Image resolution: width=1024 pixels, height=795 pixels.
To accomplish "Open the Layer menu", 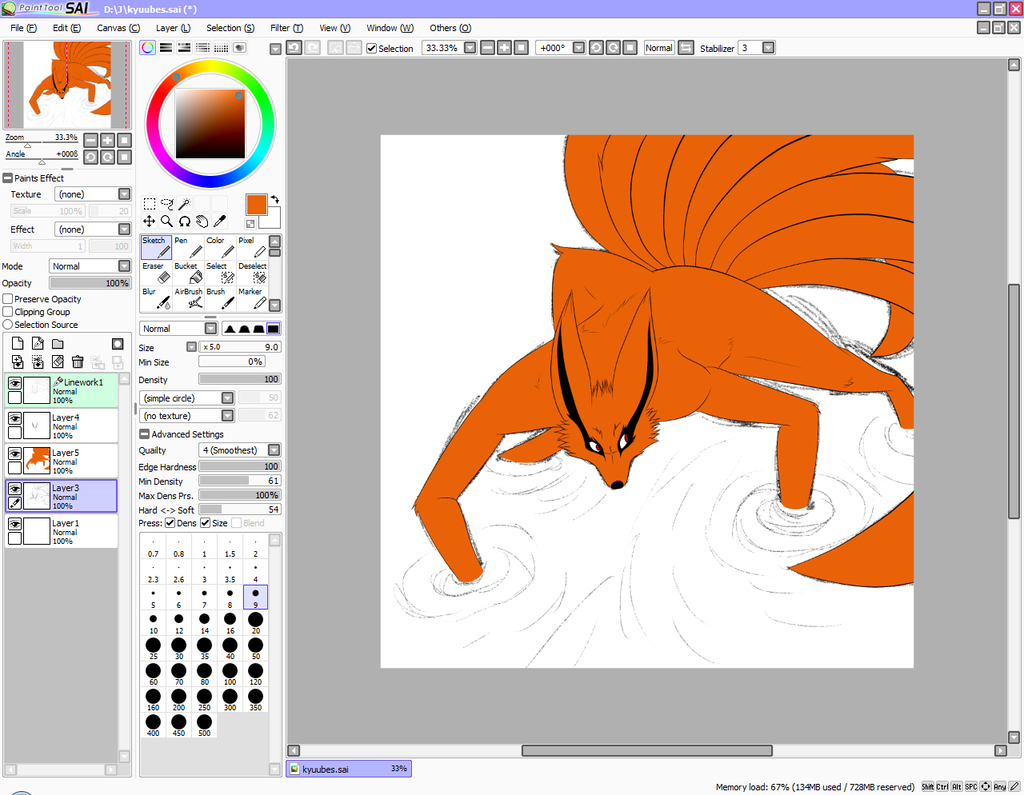I will coord(173,28).
